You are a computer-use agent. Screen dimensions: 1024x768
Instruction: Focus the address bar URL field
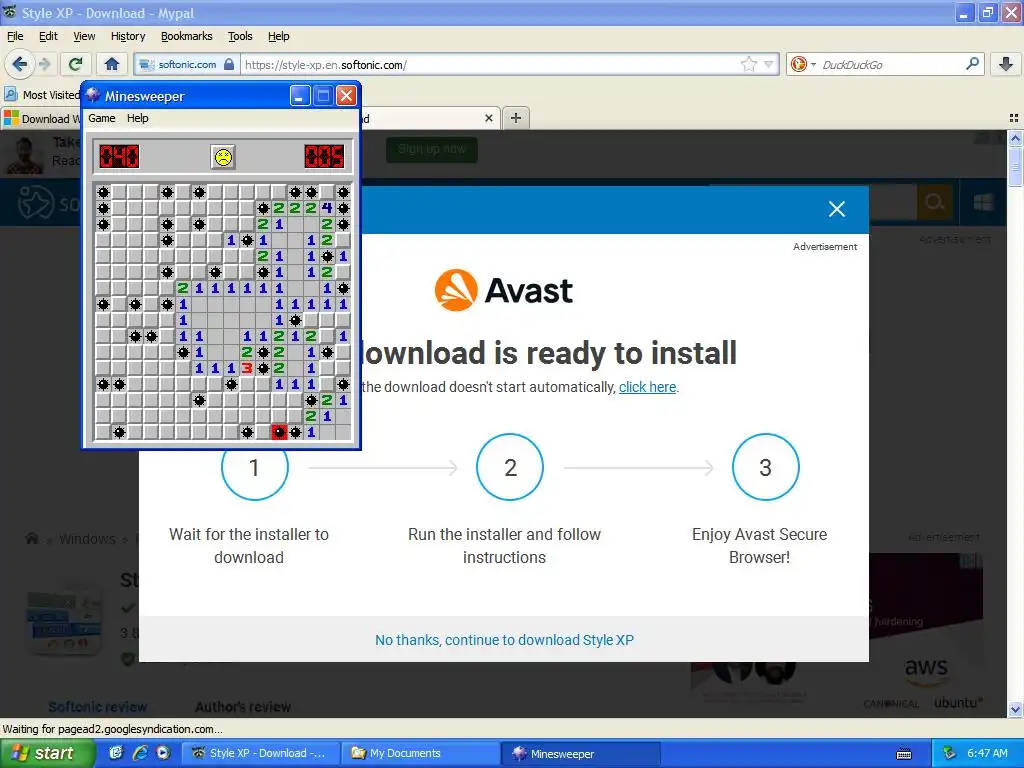pyautogui.click(x=490, y=64)
